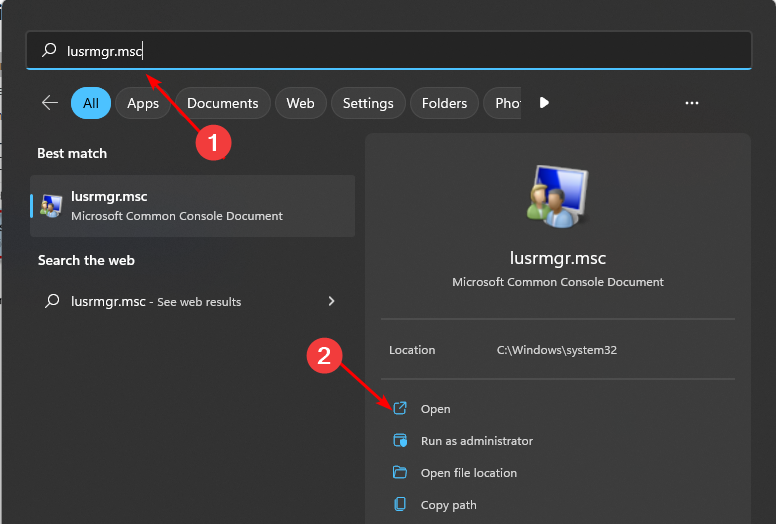The width and height of the screenshot is (776, 524).
Task: Click the Run as administrator shield icon
Action: pos(400,440)
